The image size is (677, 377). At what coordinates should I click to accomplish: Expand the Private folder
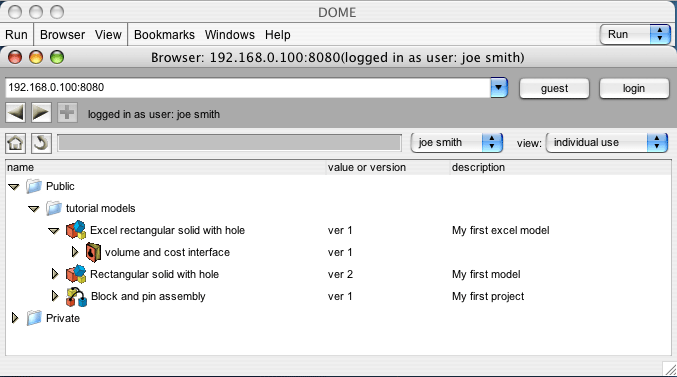[x=15, y=318]
